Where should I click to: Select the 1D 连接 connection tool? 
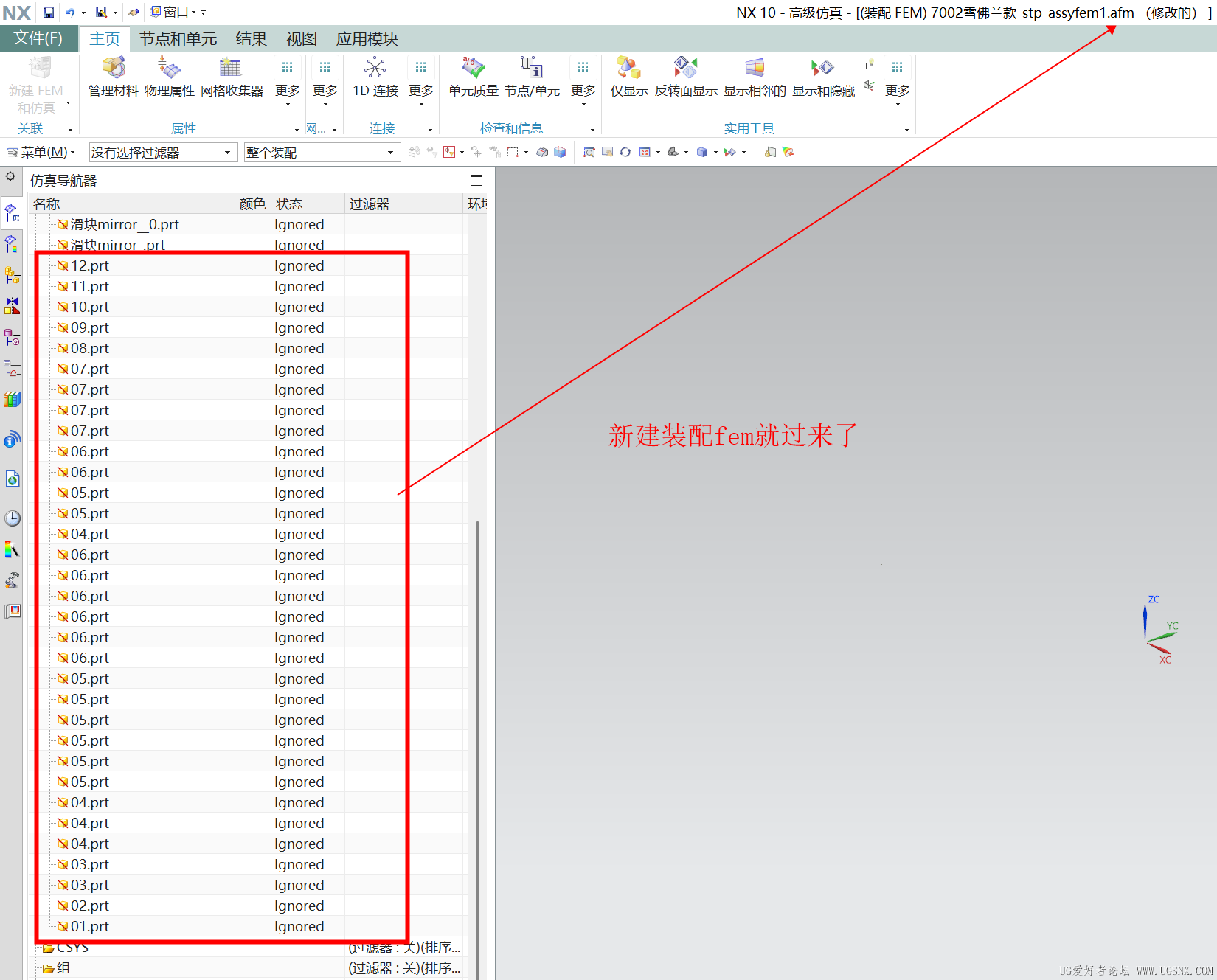(x=375, y=77)
